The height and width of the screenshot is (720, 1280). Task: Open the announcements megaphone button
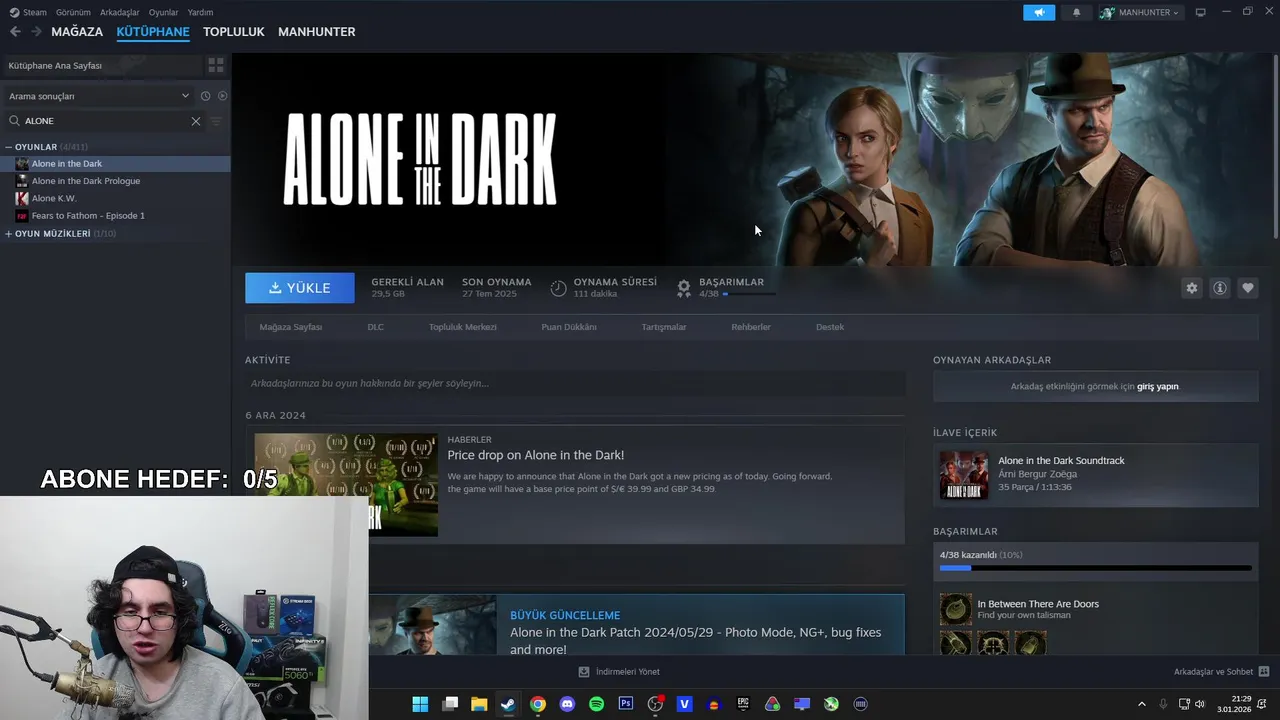1039,12
